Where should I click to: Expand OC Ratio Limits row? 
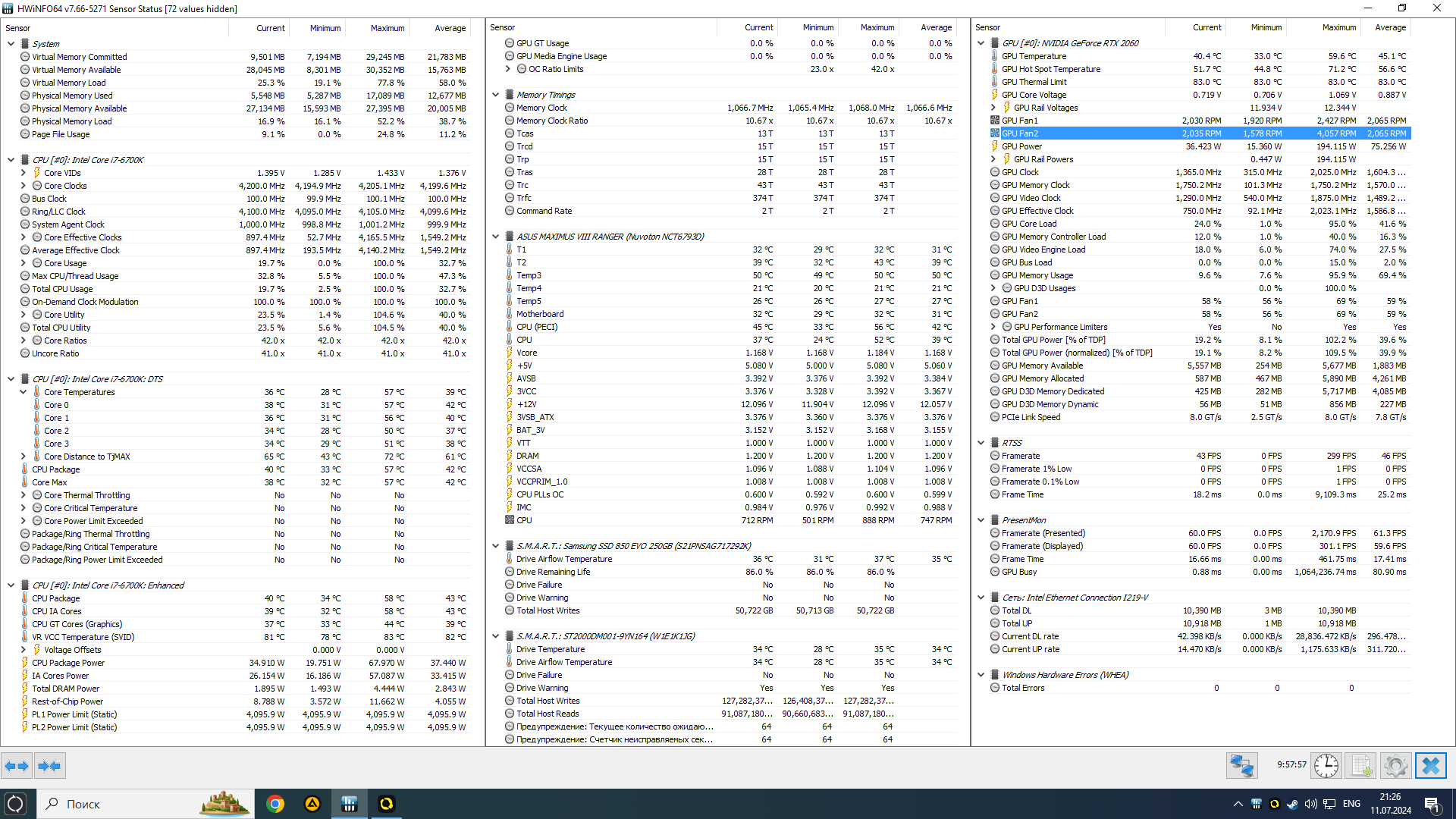[508, 69]
